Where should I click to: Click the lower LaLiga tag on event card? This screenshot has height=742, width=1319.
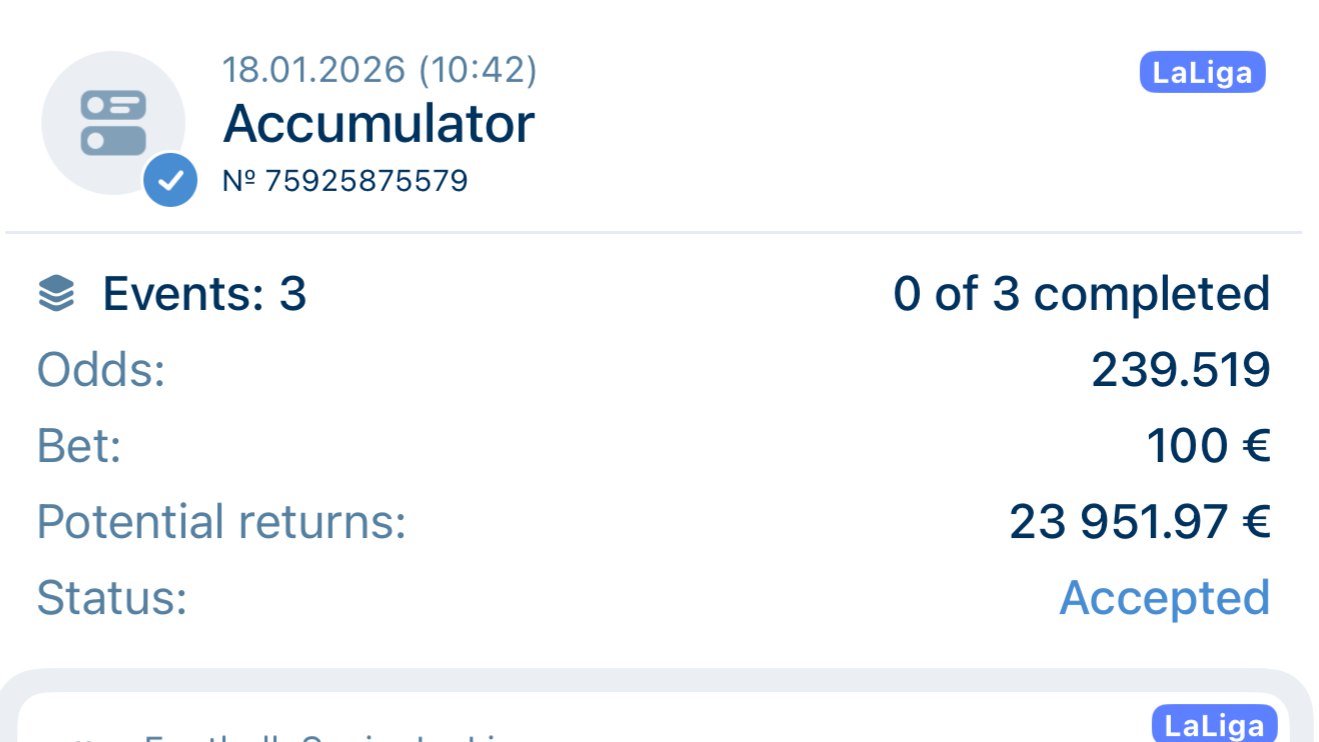click(1215, 726)
